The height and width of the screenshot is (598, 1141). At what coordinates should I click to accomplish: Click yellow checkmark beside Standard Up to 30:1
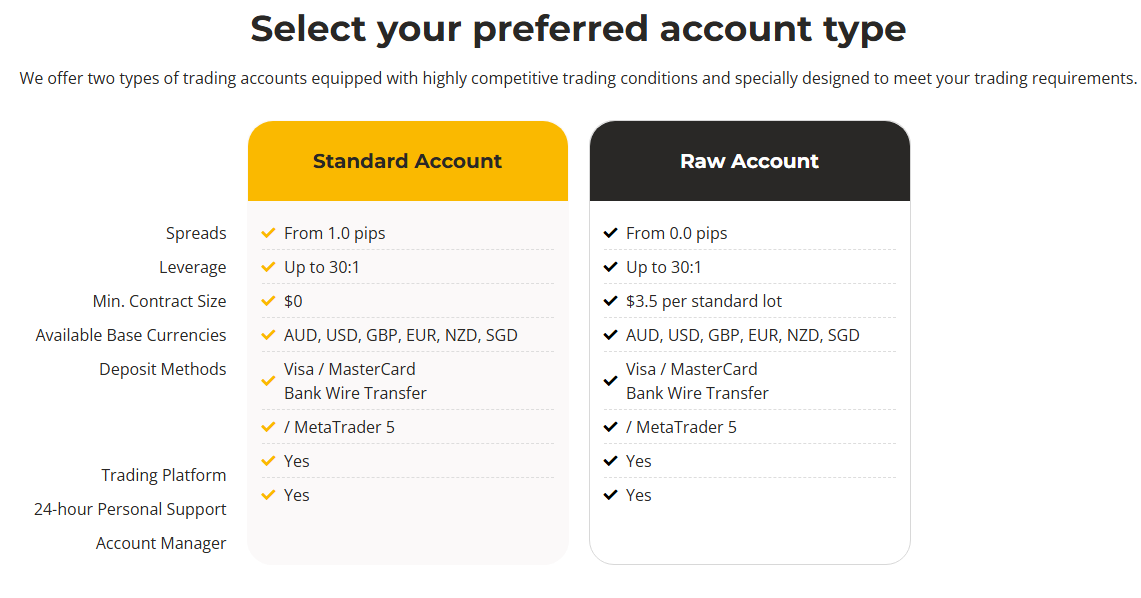click(269, 267)
